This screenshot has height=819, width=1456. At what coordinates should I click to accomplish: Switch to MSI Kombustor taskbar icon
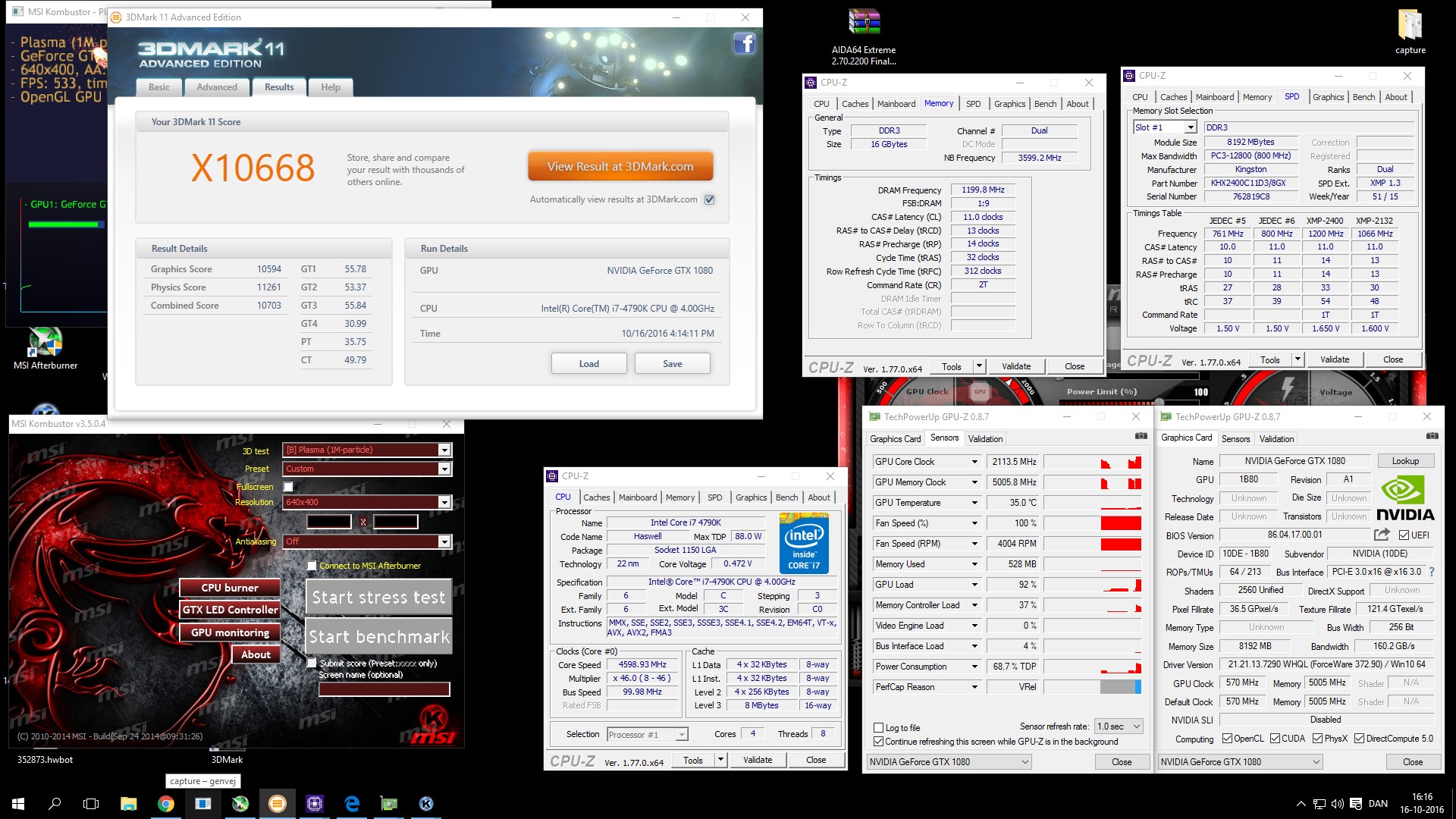tap(426, 803)
